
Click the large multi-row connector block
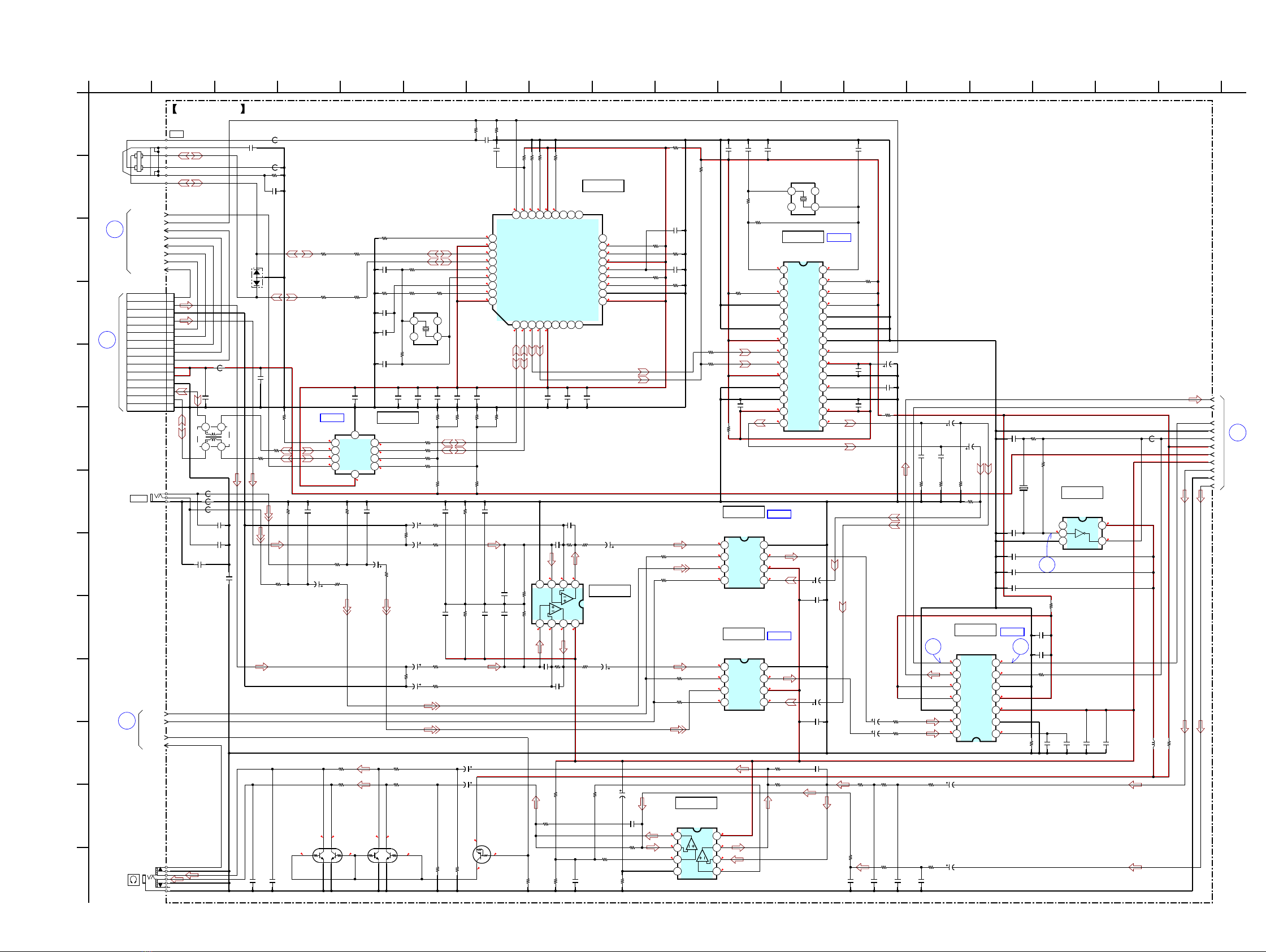pyautogui.click(x=150, y=353)
